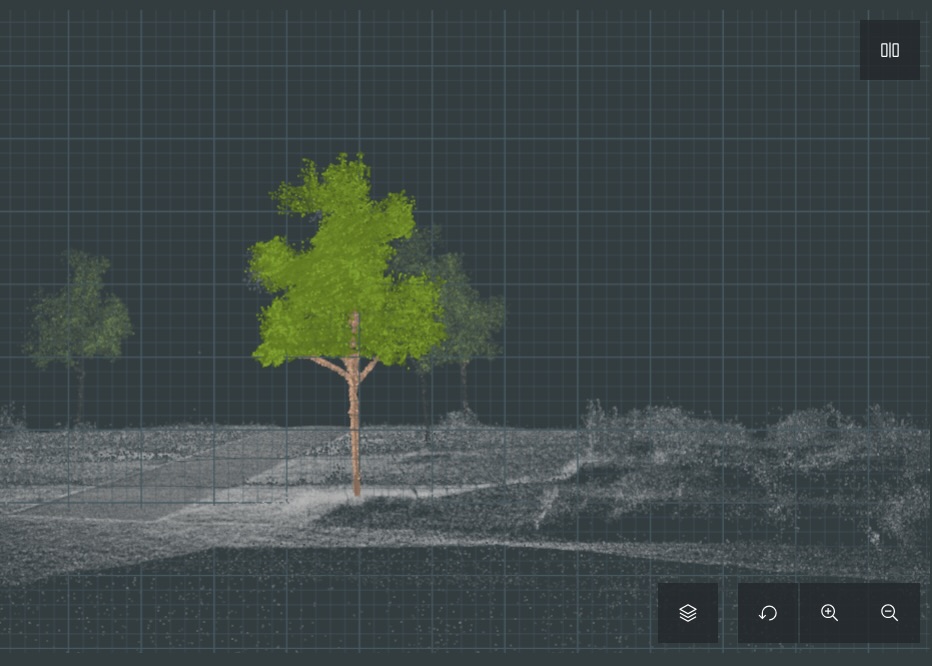Screen dimensions: 932x666
Task: Click the topmost tip of green crown
Action: click(346, 158)
